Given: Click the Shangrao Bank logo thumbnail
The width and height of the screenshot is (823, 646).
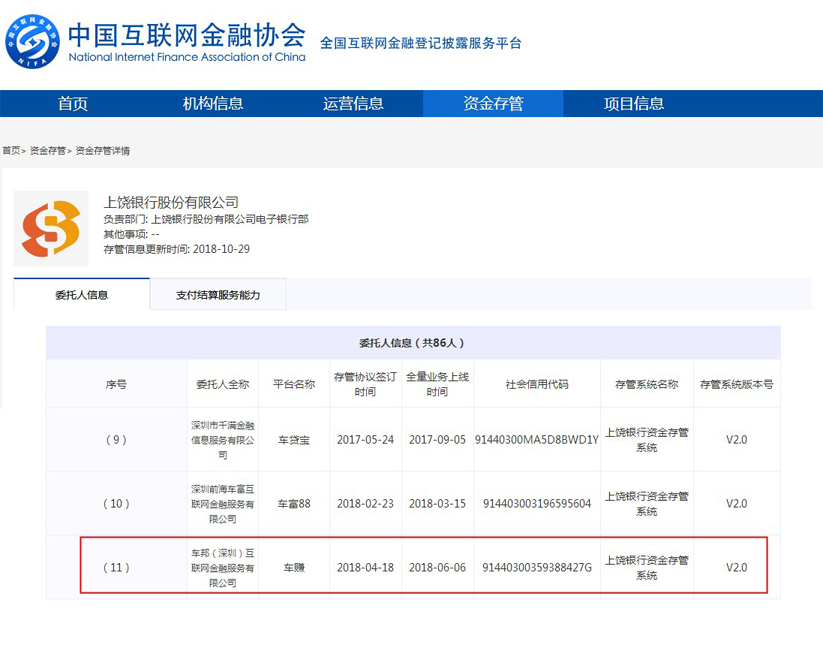Looking at the screenshot, I should click(x=51, y=228).
